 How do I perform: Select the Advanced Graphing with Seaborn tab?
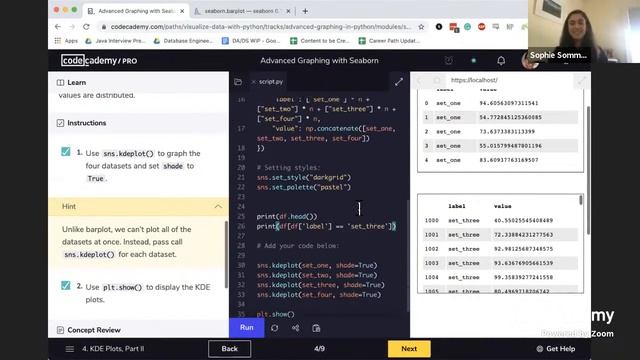pos(136,11)
